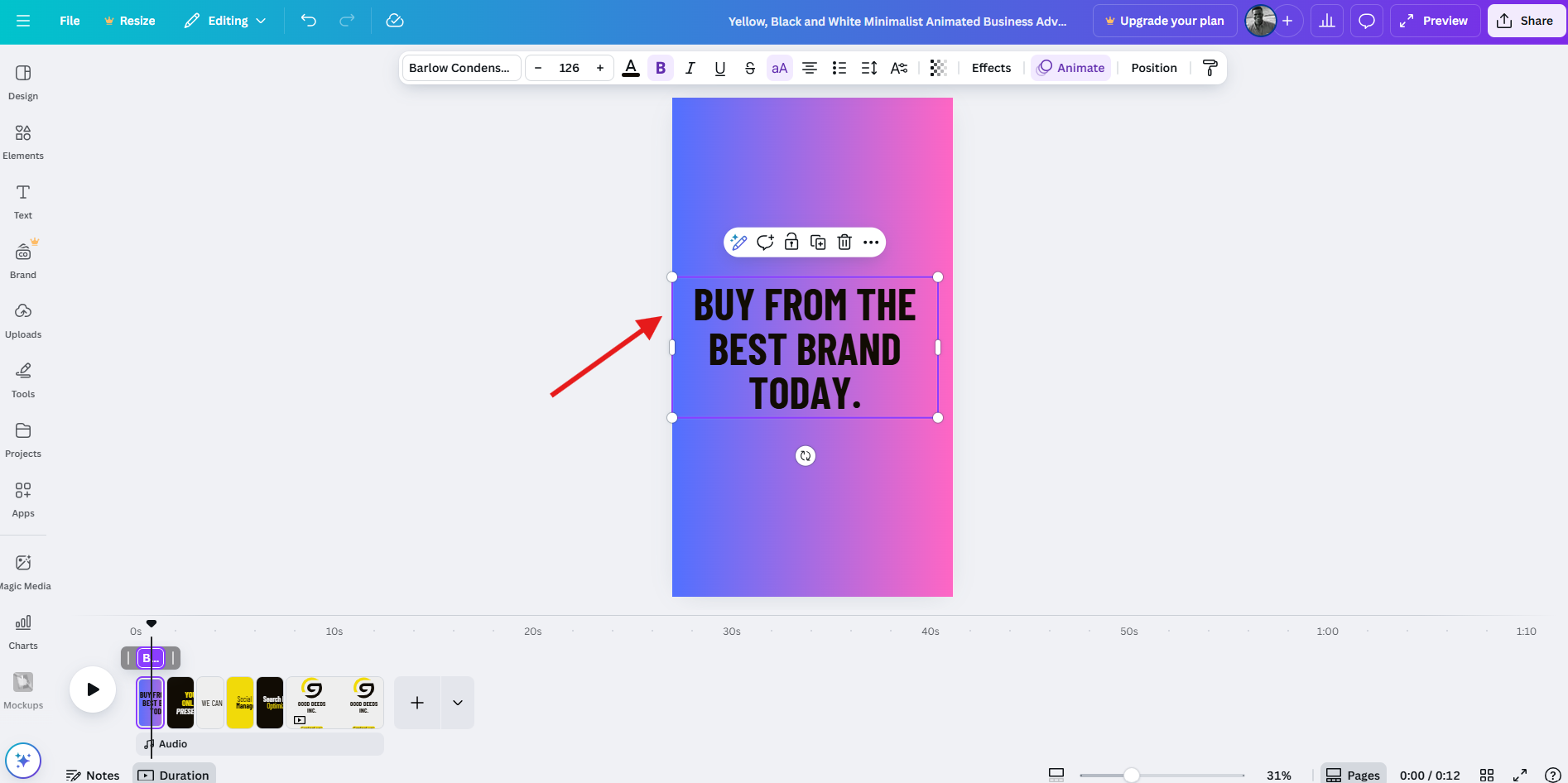Open the Pages view at bottom right
Screen dimensions: 1568x783
point(1353,775)
